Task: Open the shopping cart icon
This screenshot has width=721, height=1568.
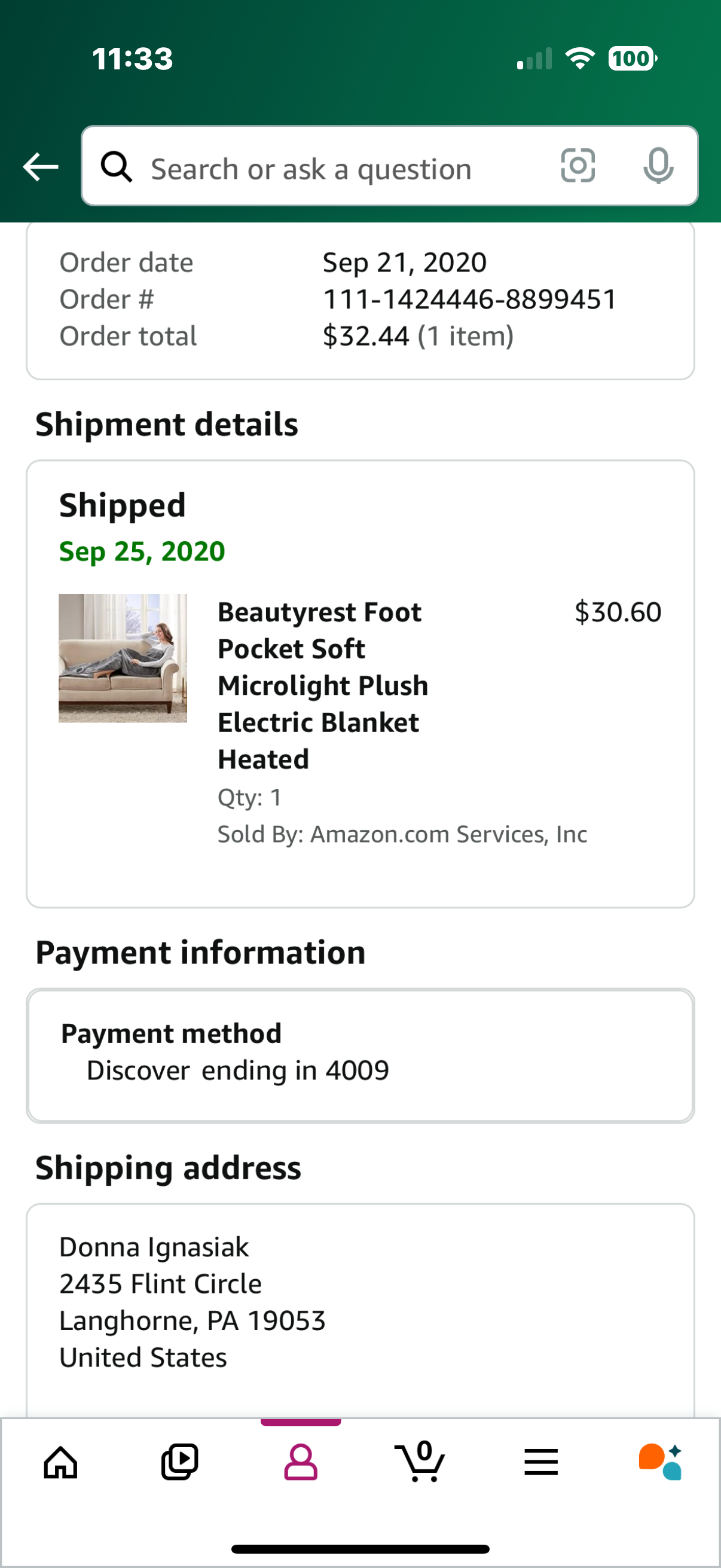Action: pos(420,1461)
